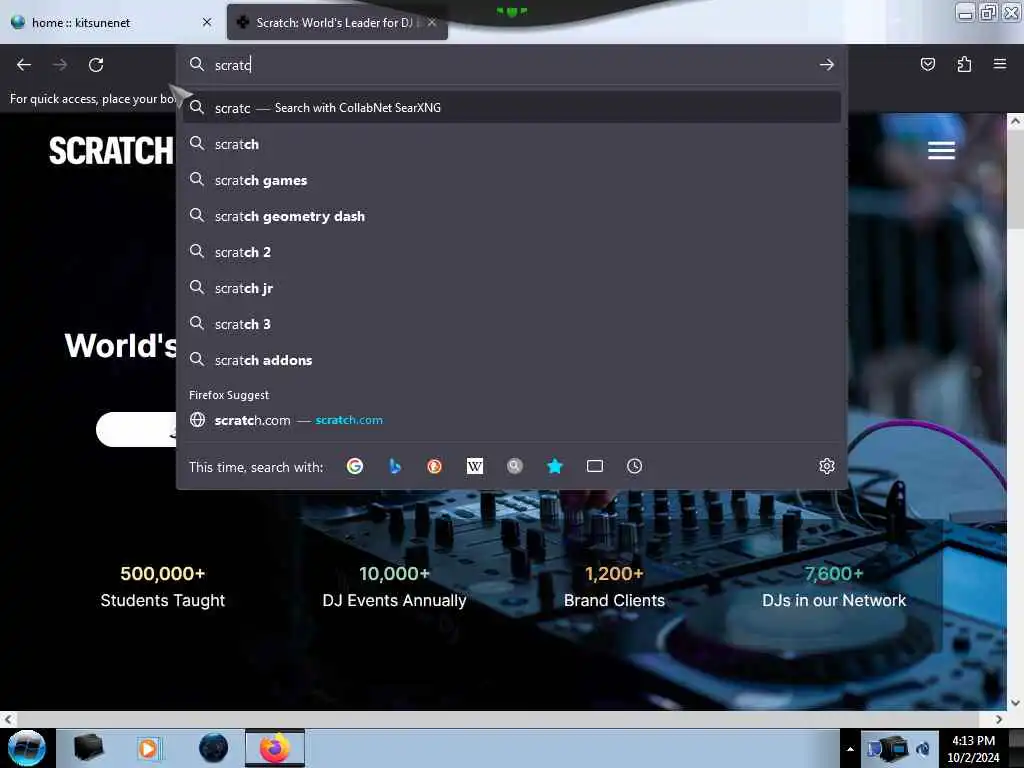Open search settings gear icon
The height and width of the screenshot is (768, 1024).
tap(827, 466)
